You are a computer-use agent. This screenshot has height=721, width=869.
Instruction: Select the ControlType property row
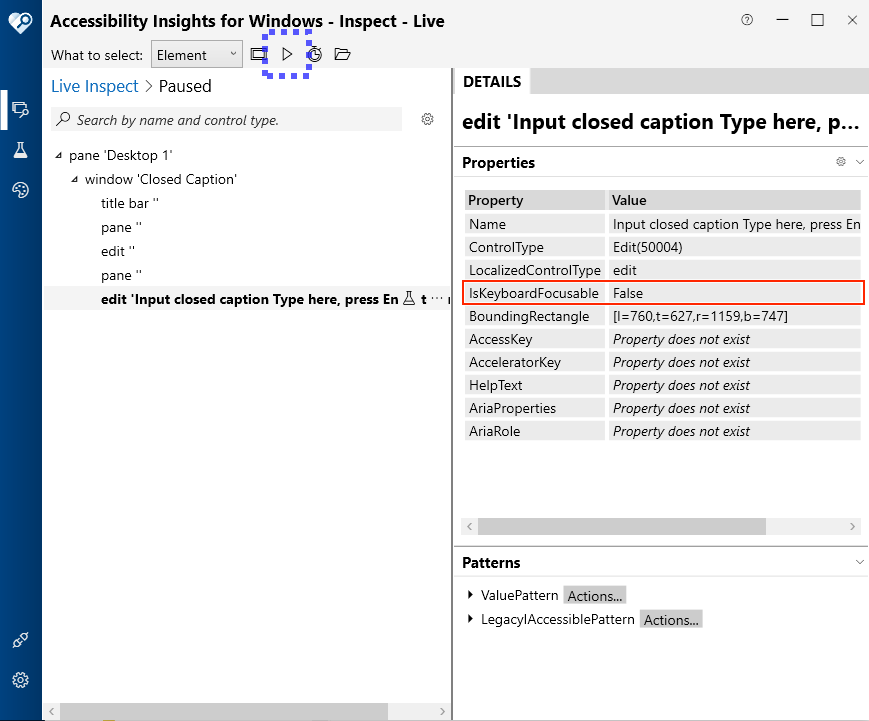coord(662,247)
